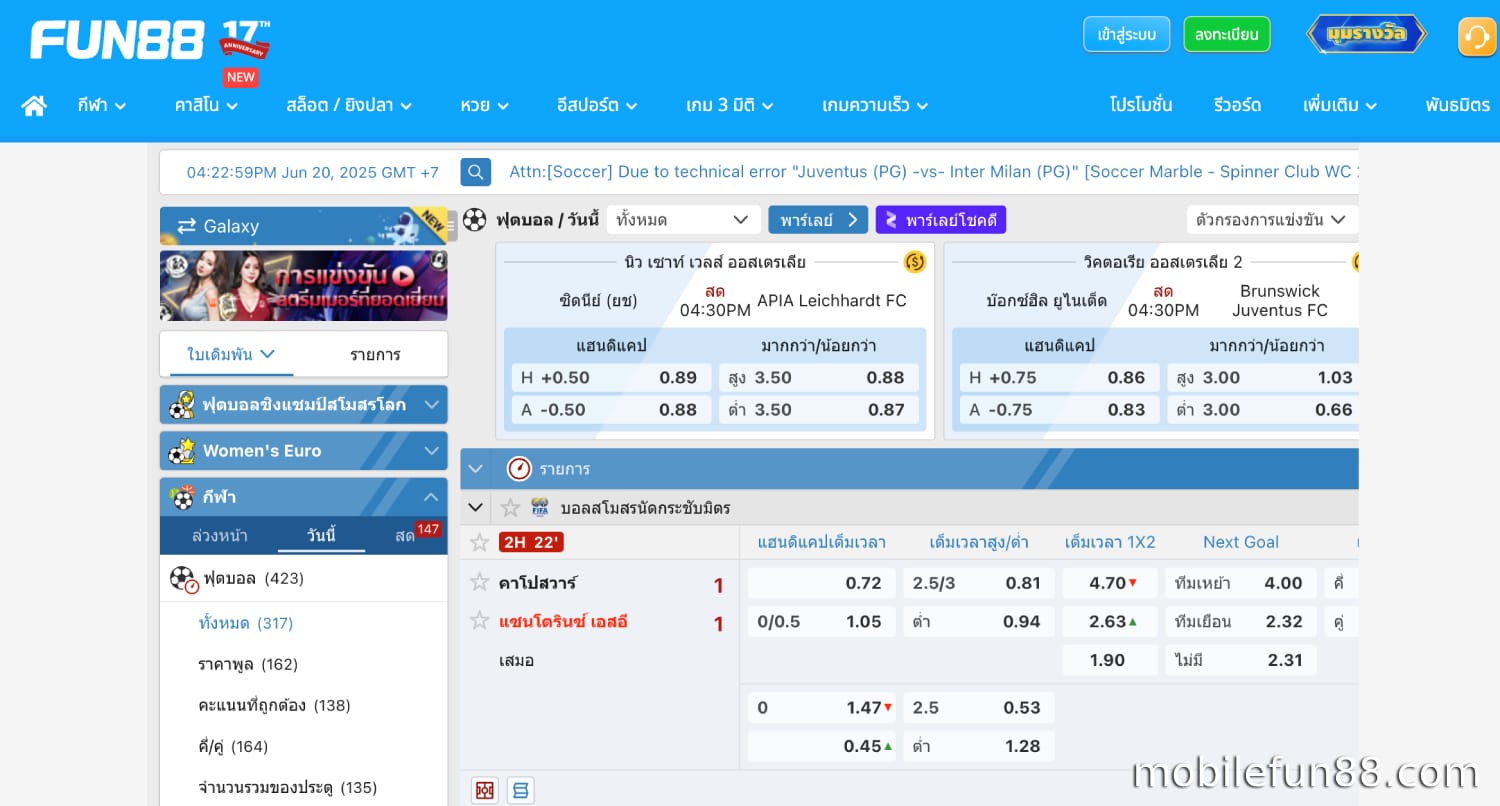Switch to the สด live tab
This screenshot has width=1500, height=806.
click(x=405, y=535)
